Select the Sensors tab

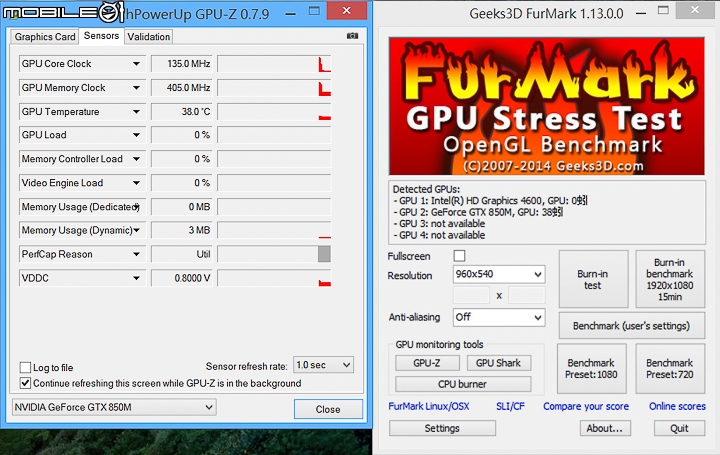click(101, 36)
